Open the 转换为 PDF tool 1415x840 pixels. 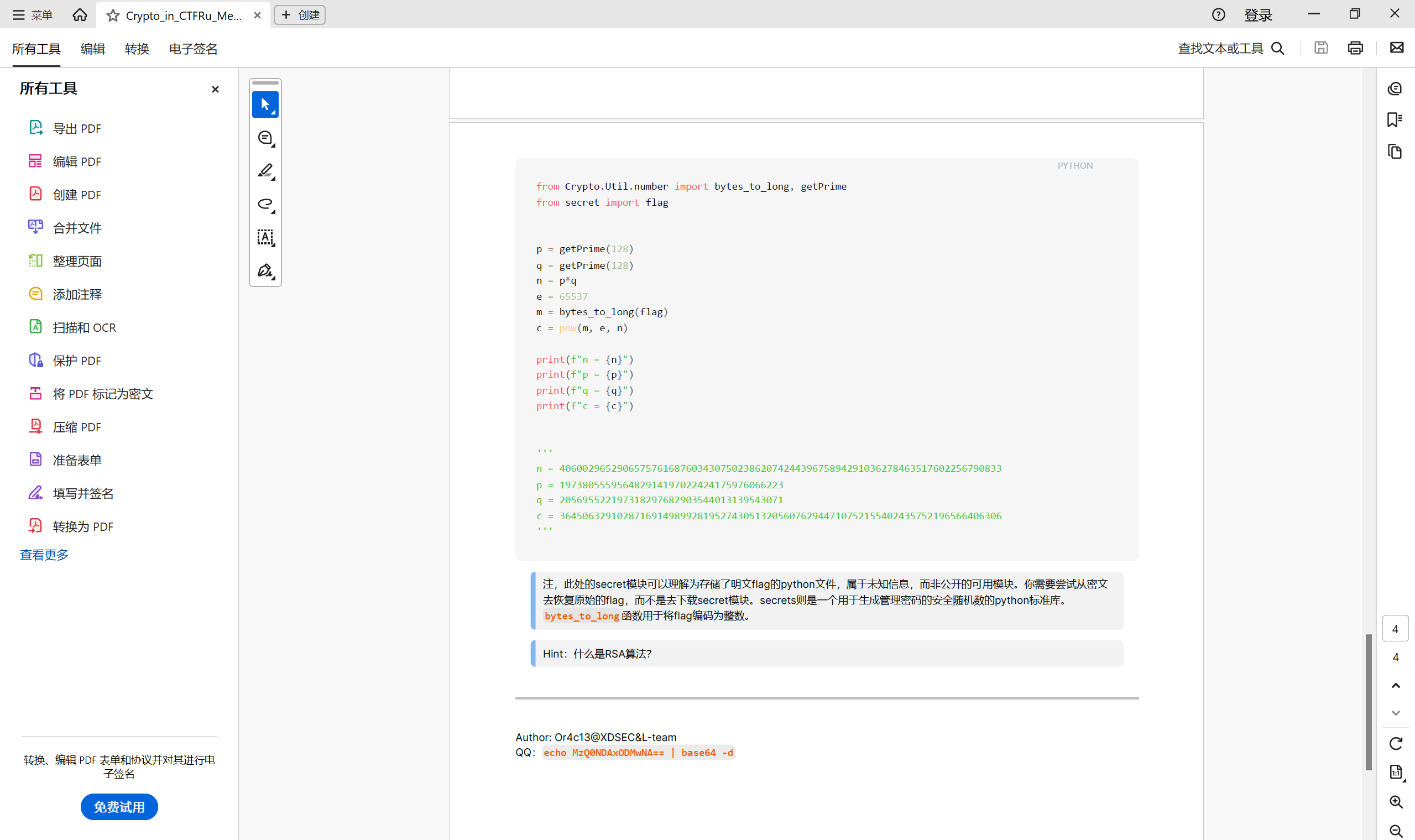[71, 526]
